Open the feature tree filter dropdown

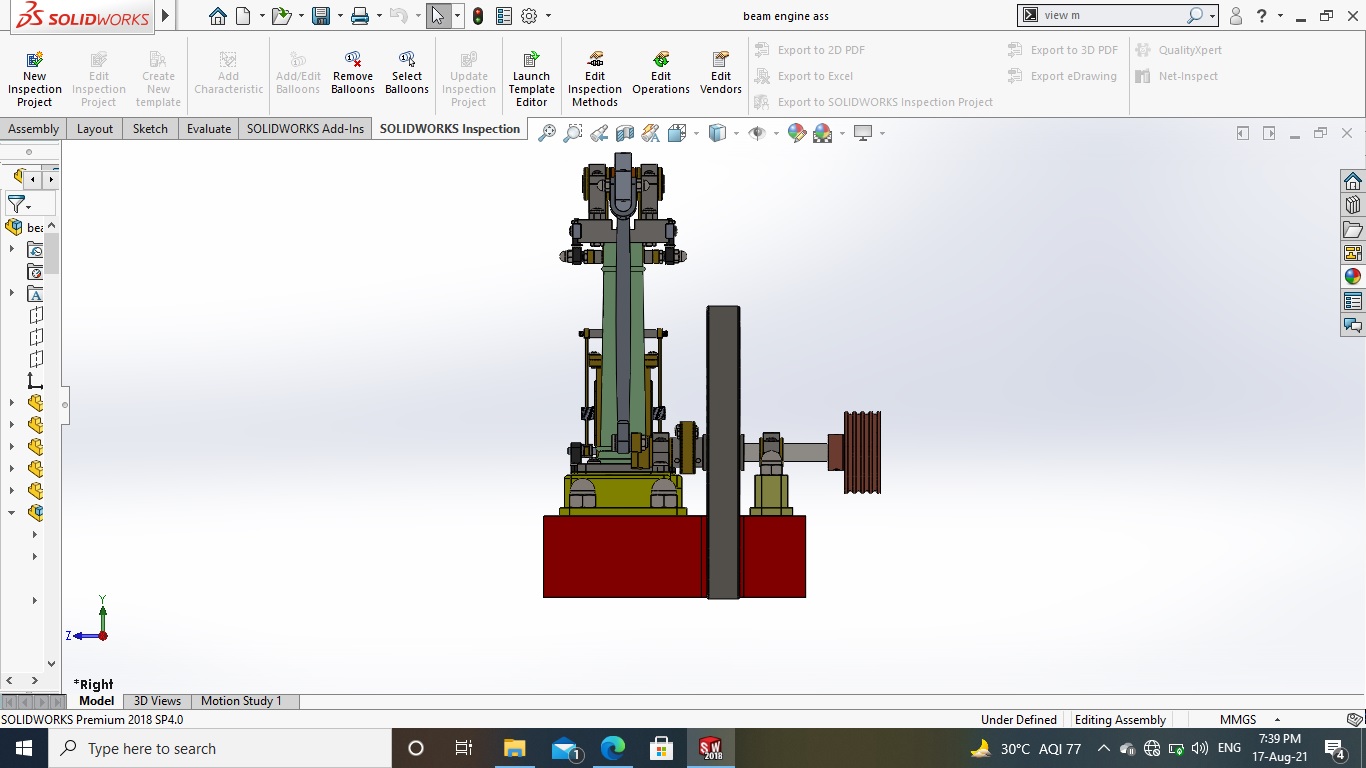tap(19, 204)
